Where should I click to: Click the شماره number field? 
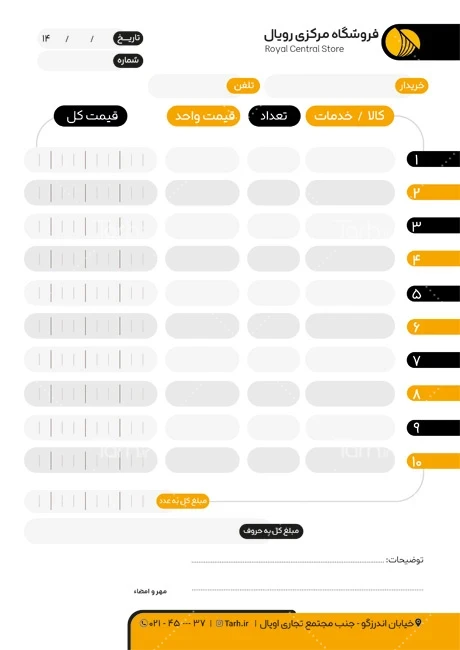pos(90,61)
